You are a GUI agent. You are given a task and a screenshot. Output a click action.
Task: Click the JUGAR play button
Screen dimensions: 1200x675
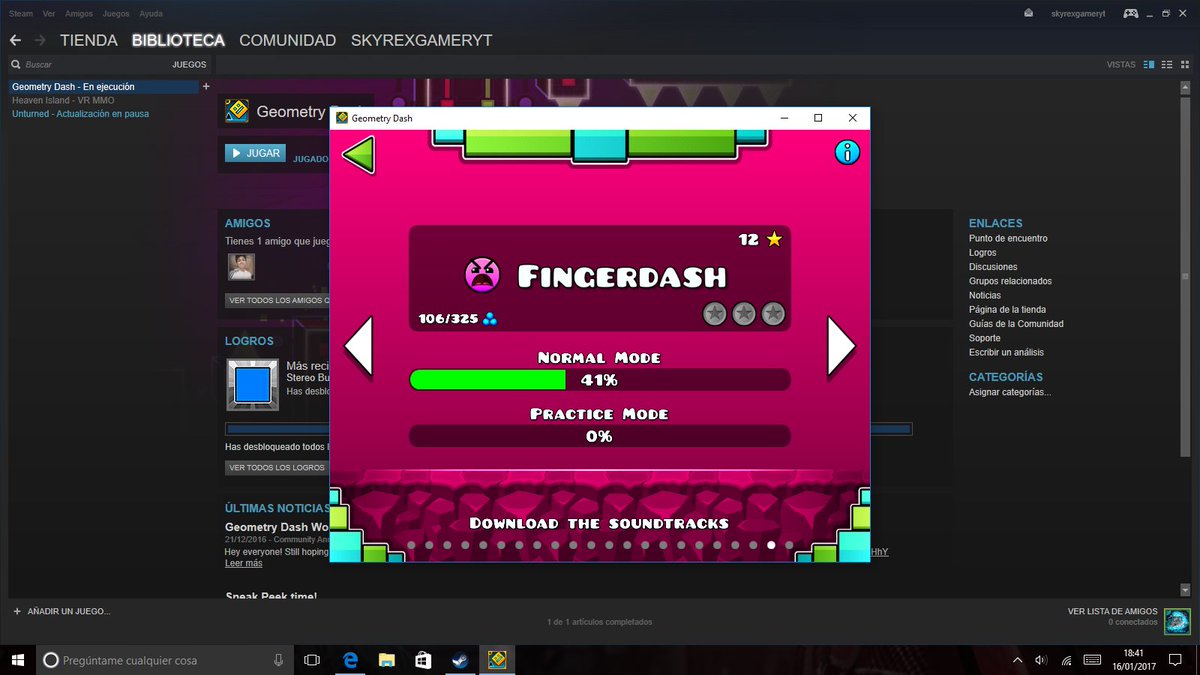(255, 153)
